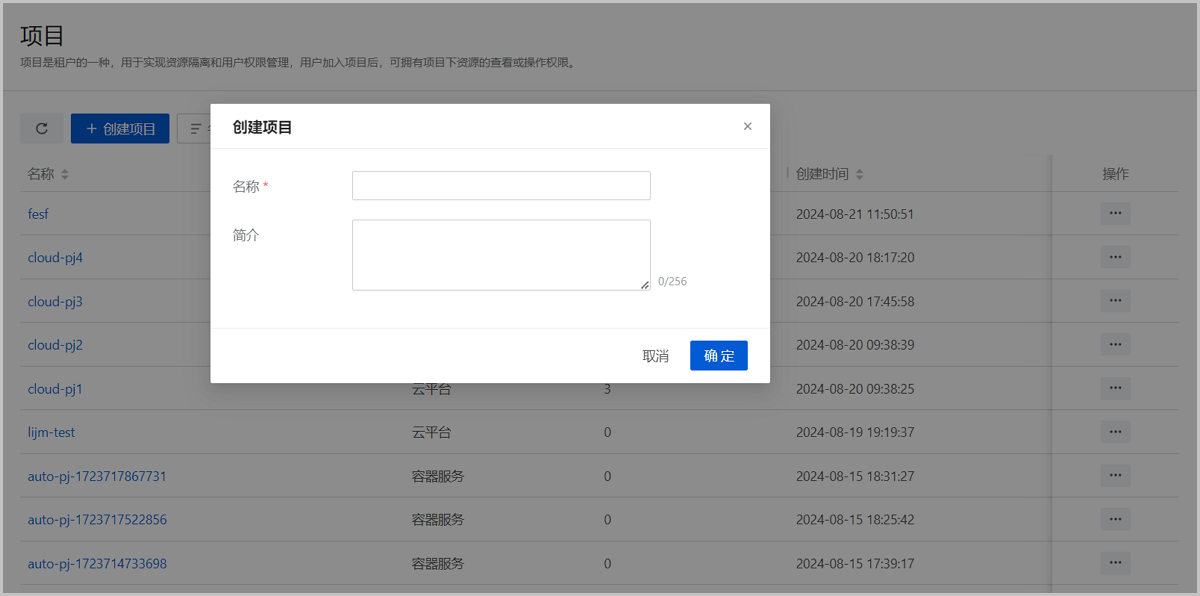Open the cloud-pj1 project link

(x=55, y=389)
